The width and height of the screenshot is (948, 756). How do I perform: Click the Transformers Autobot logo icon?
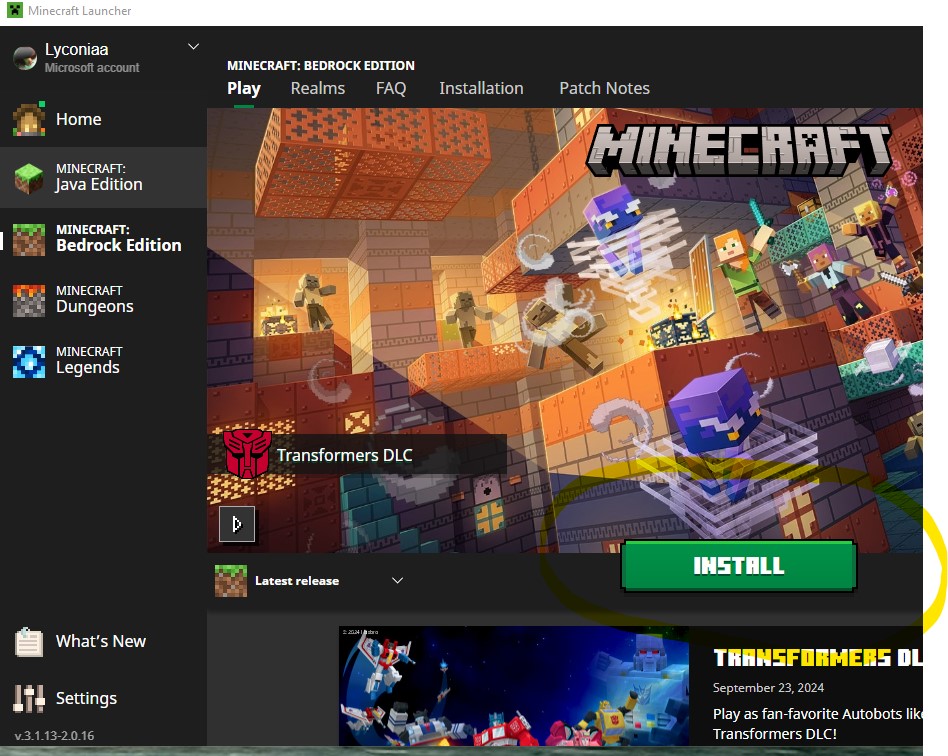(247, 454)
